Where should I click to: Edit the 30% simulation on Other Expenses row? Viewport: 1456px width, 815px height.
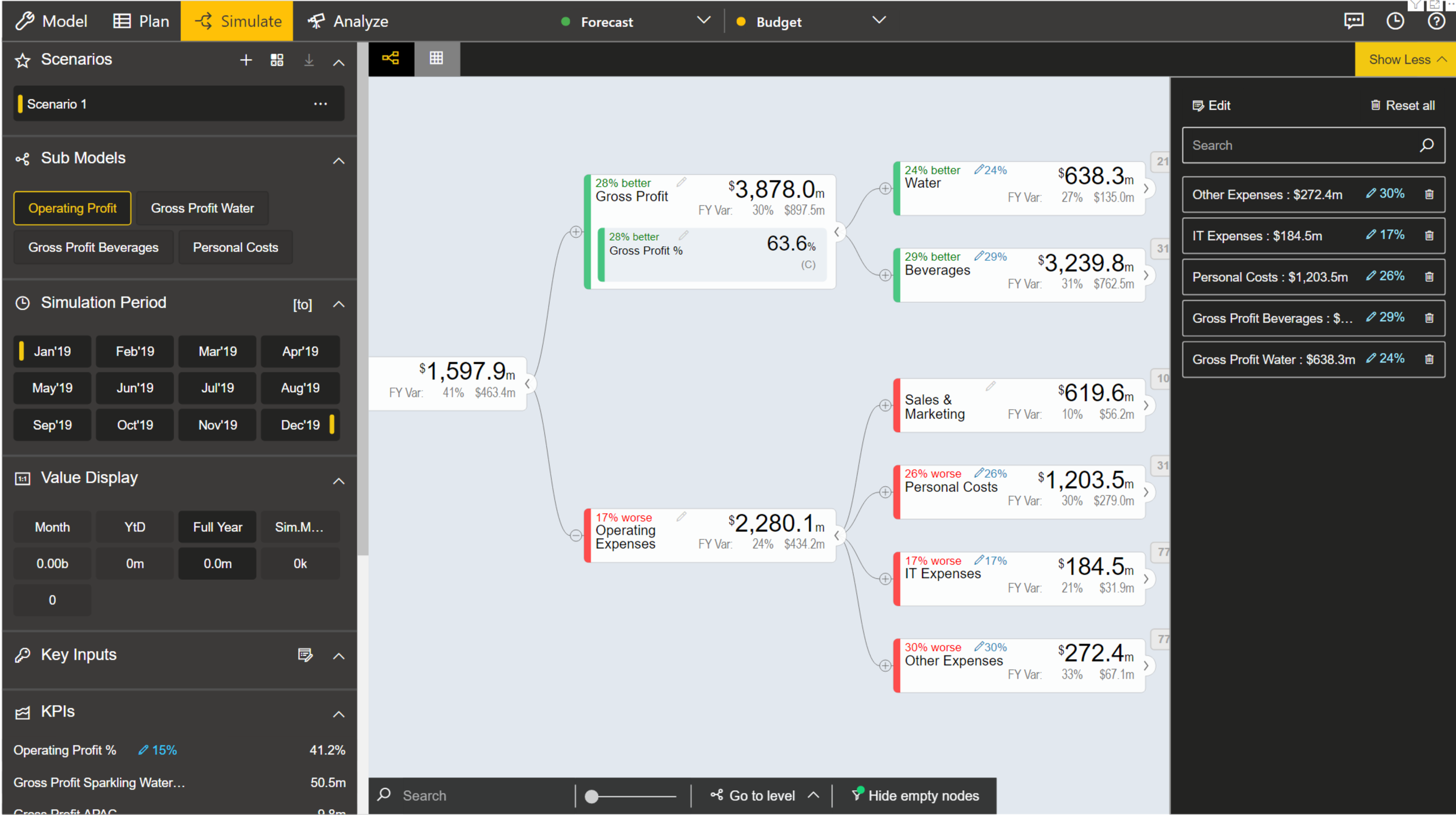pos(1385,194)
